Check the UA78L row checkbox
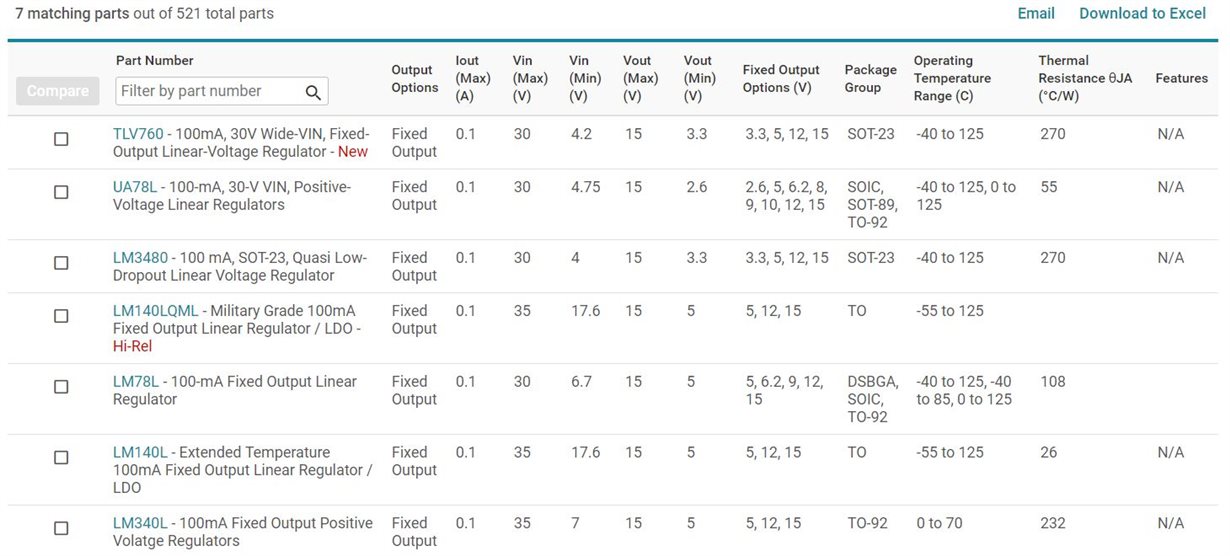This screenshot has width=1230, height=556. point(61,192)
